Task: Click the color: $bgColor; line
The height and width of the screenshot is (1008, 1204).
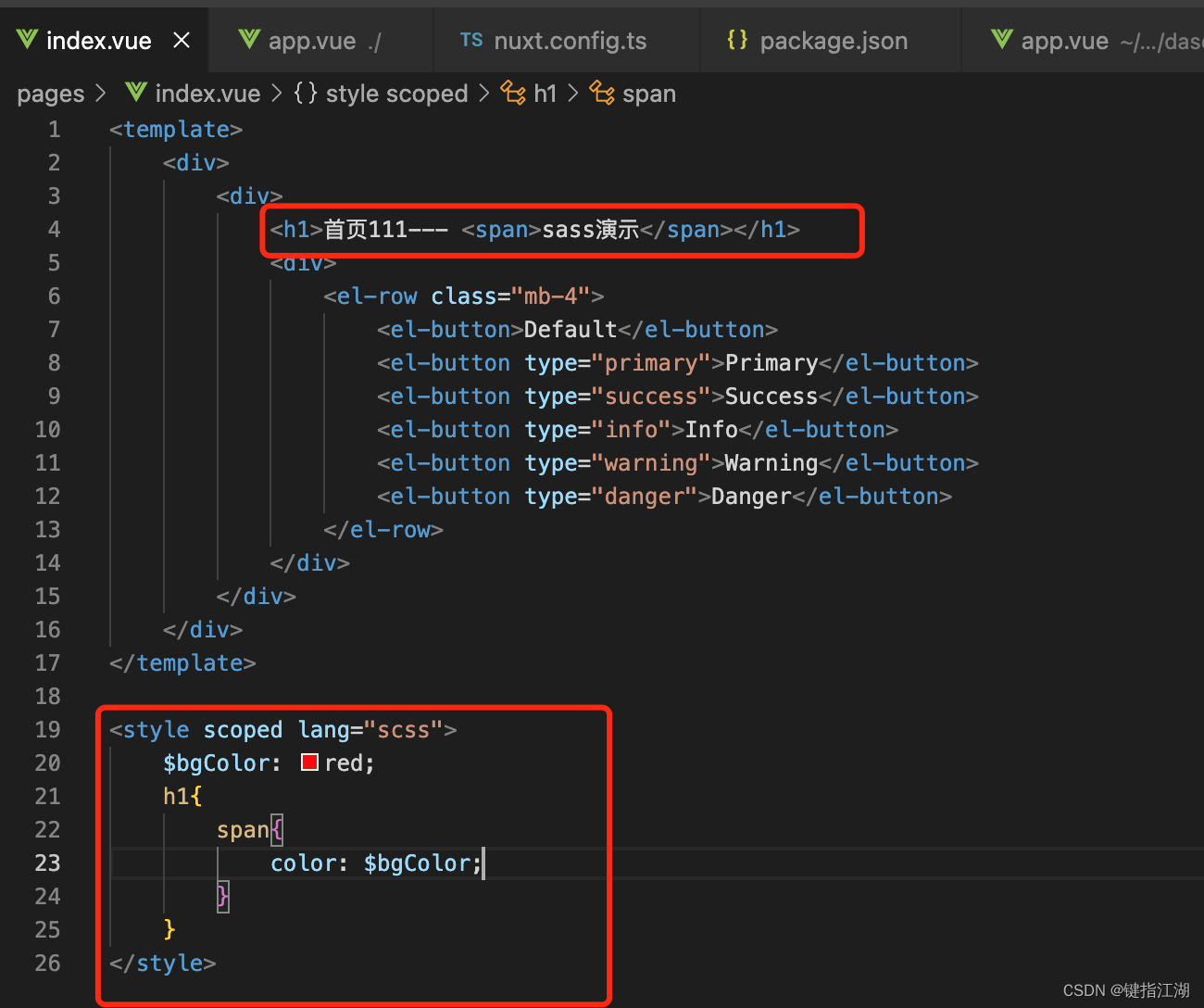Action: click(376, 863)
